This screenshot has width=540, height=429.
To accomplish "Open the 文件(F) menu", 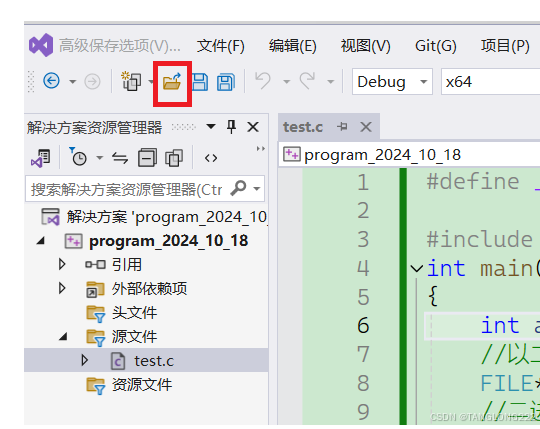I will coord(220,46).
